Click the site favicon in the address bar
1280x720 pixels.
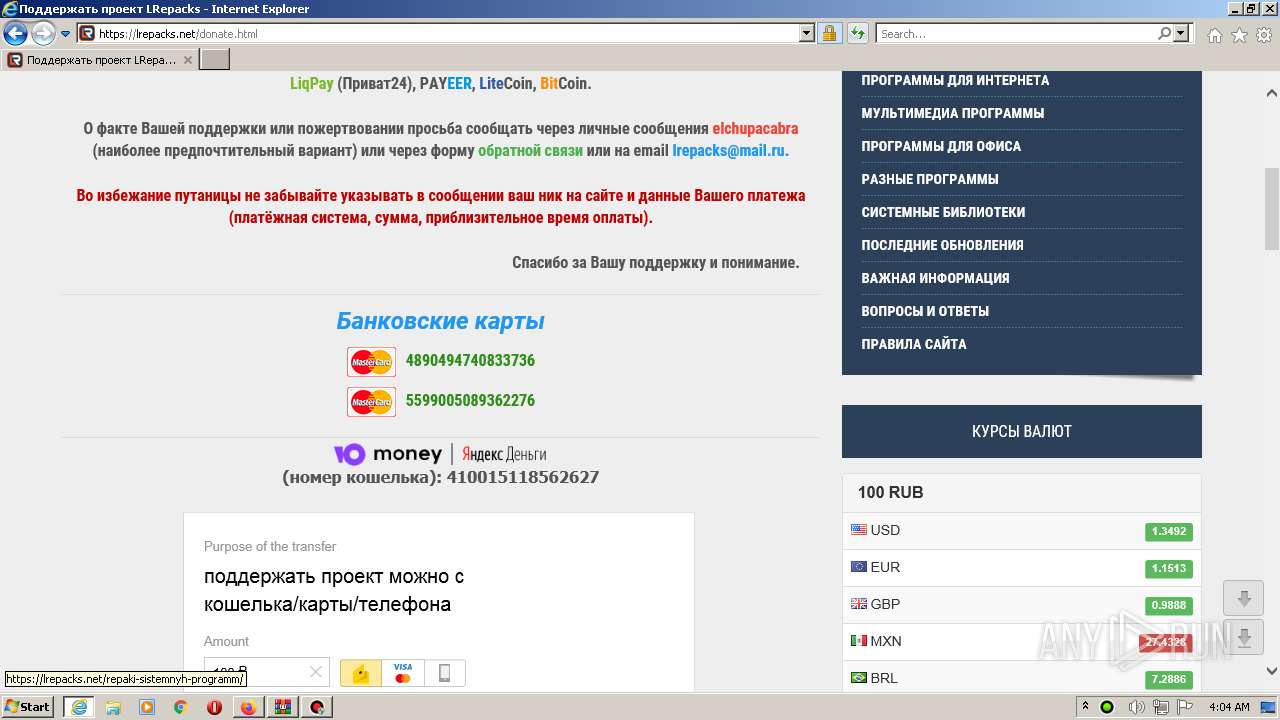[x=87, y=33]
